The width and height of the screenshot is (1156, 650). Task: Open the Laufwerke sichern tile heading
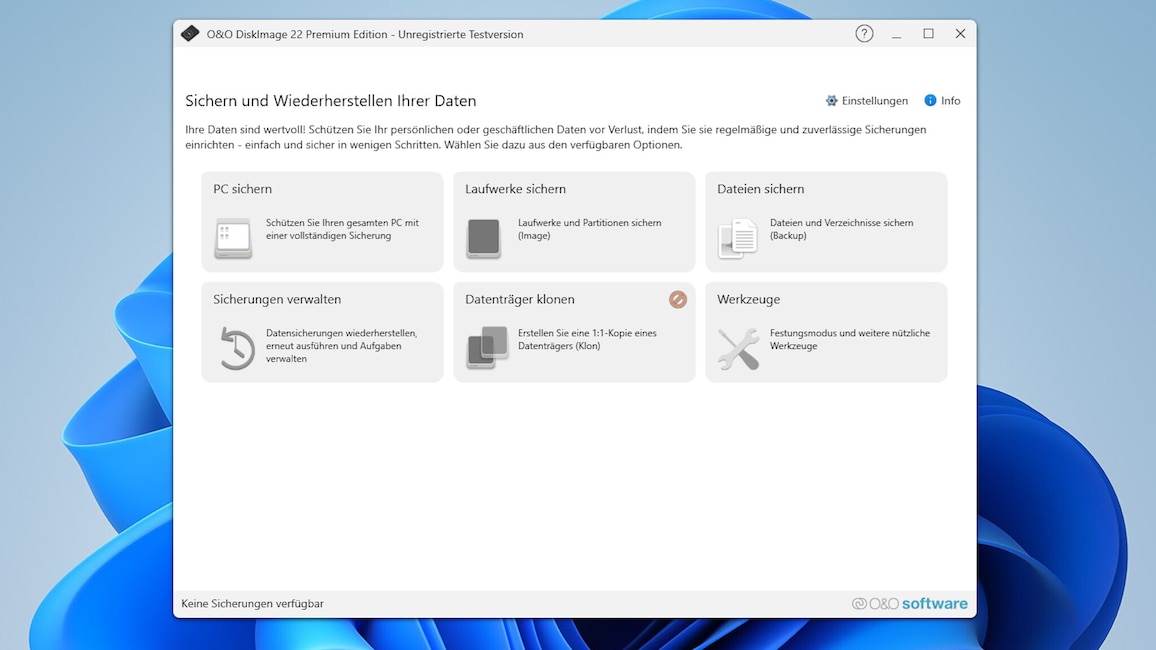pos(515,189)
